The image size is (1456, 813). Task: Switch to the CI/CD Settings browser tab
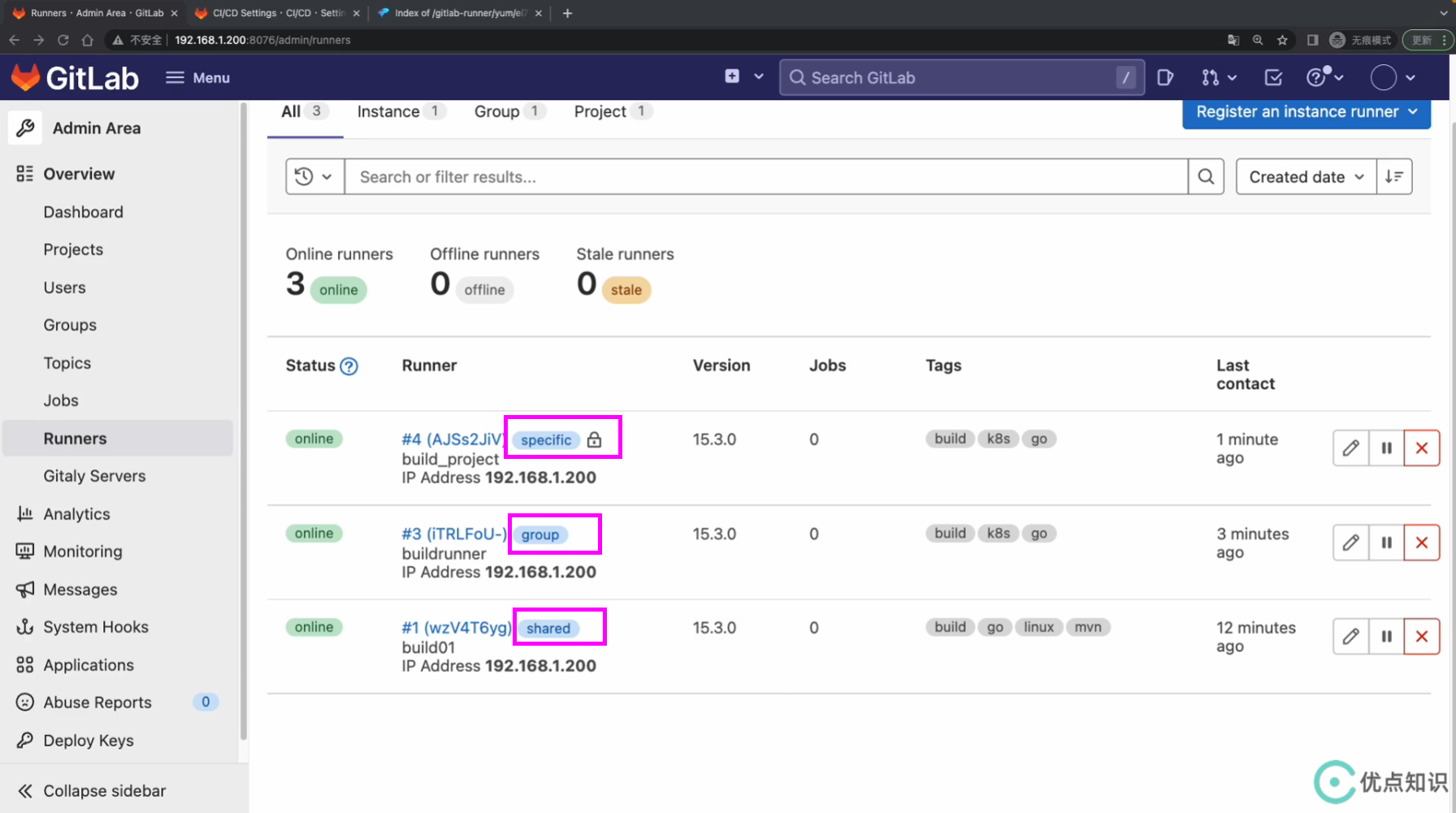(276, 13)
